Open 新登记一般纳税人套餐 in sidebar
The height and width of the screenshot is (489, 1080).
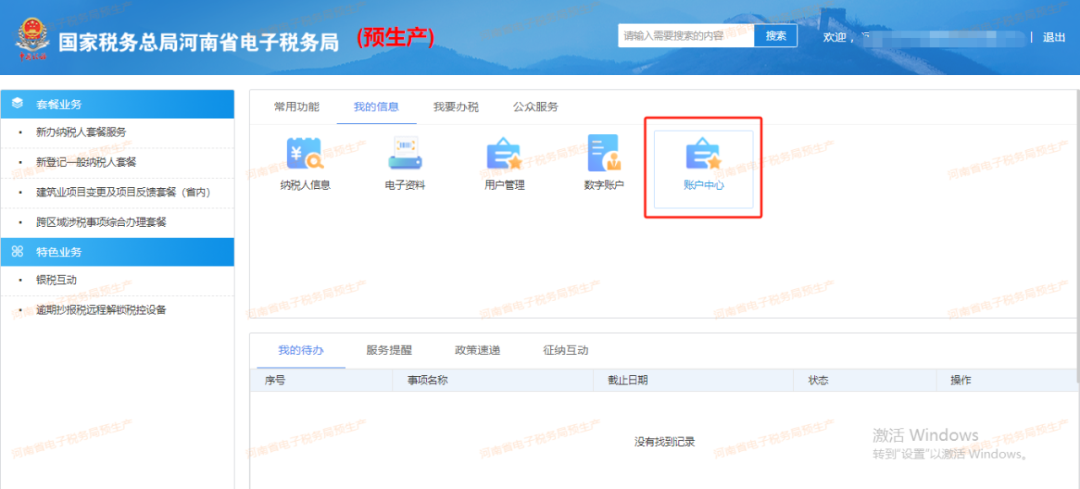(x=86, y=162)
